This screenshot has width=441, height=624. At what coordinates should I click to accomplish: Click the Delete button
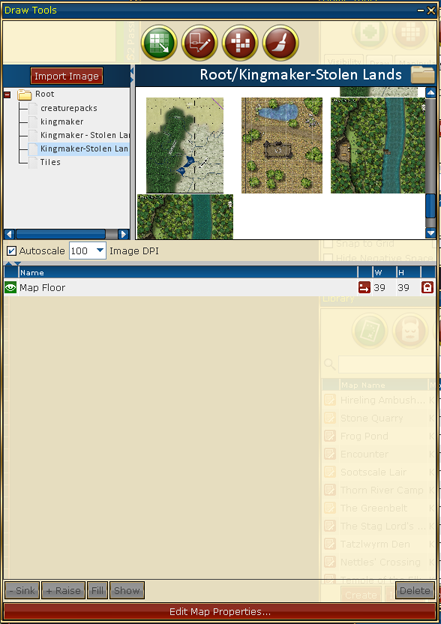point(415,591)
